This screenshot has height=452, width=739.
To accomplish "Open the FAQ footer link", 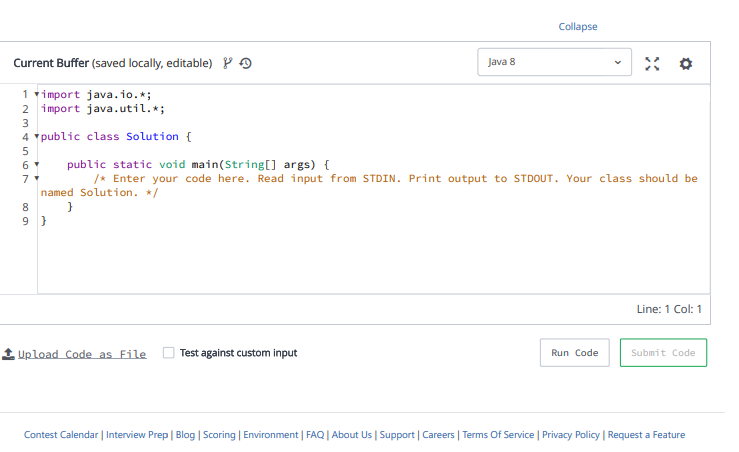I will [x=315, y=435].
